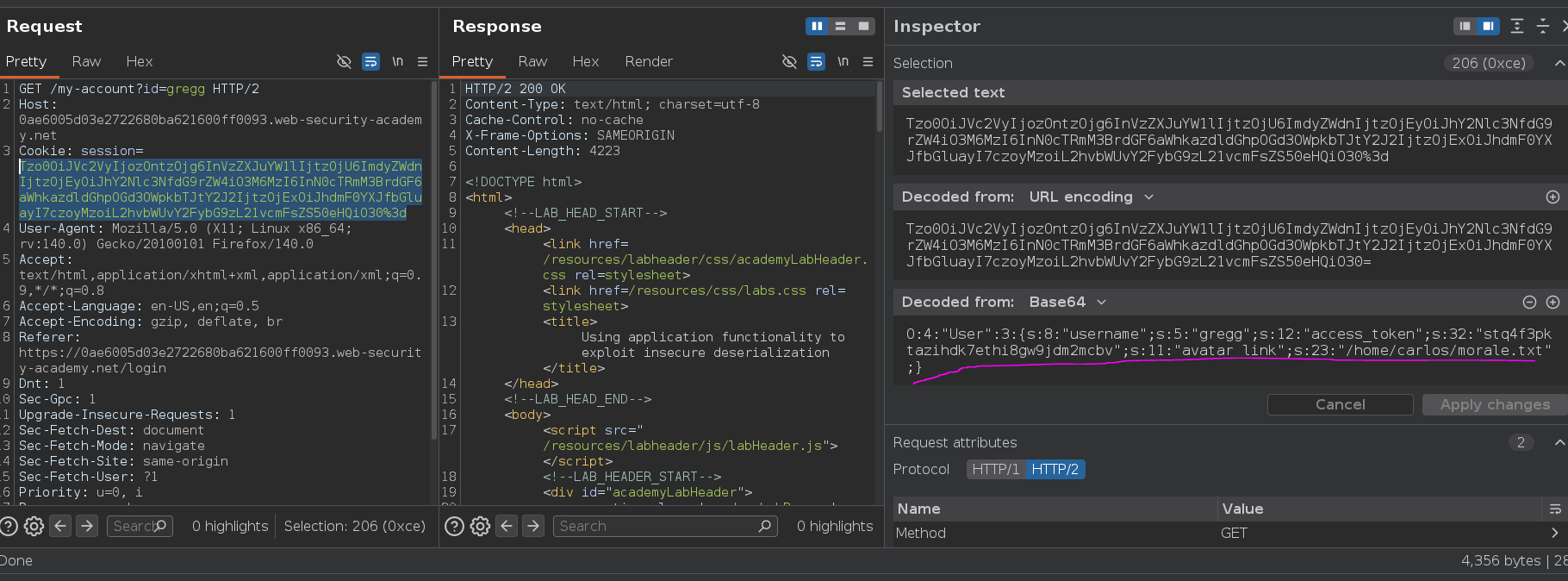Toggle line wrap in Request pane
The image size is (1568, 581).
(370, 61)
